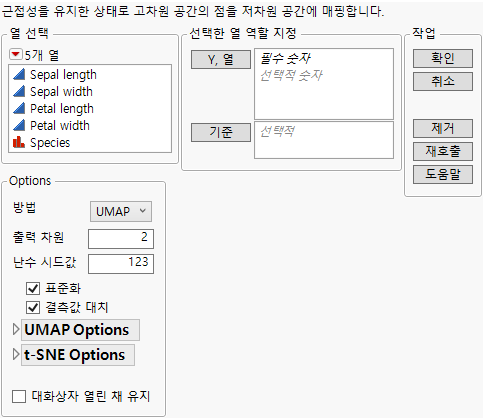Click the 기준 role button

click(221, 132)
